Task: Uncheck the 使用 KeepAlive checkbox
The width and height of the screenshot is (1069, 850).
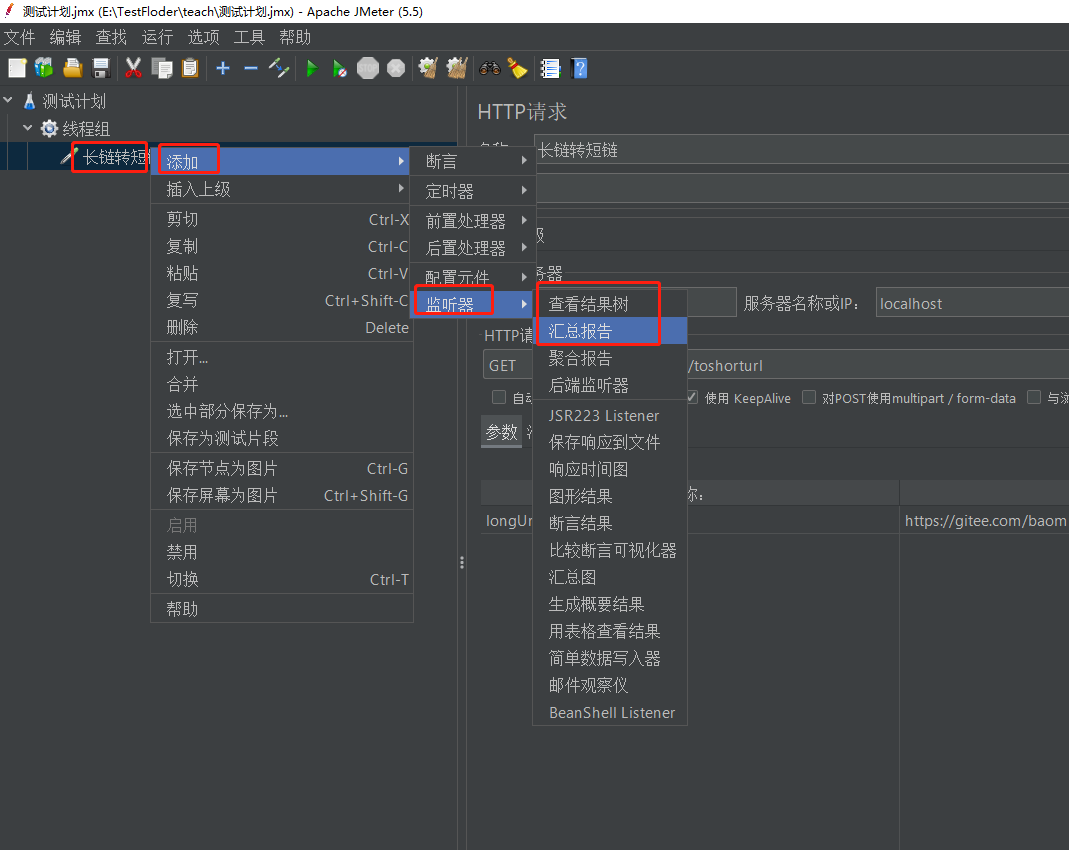Action: point(692,398)
